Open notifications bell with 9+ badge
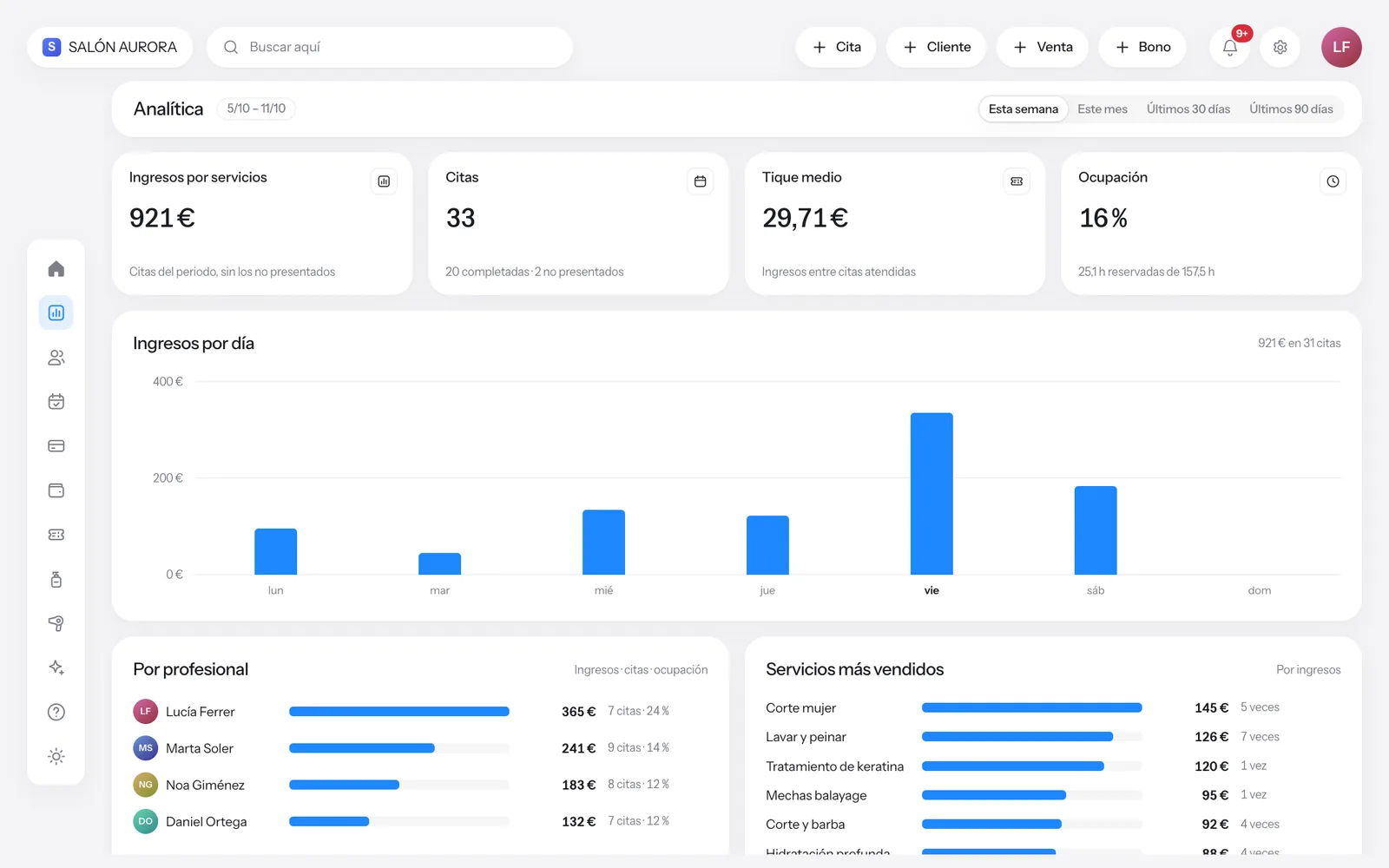The height and width of the screenshot is (868, 1389). 1230,47
